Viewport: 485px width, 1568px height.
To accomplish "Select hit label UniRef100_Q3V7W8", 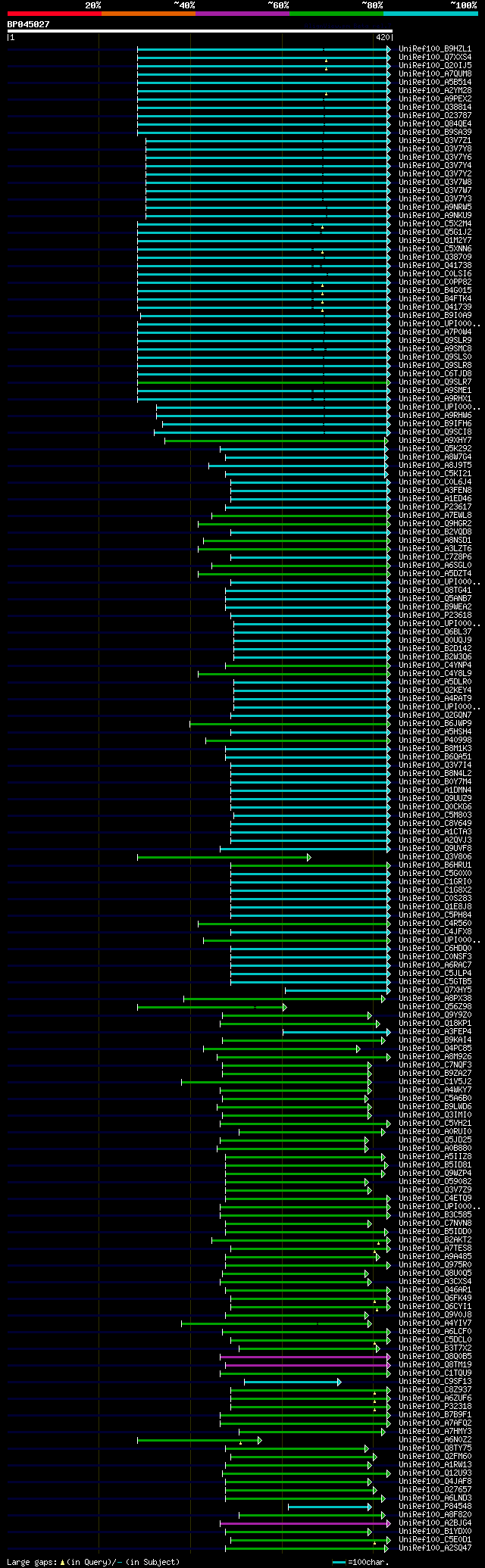I will click(435, 182).
